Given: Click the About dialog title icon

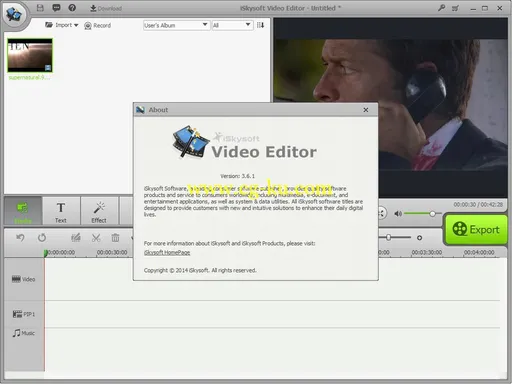Looking at the screenshot, I should (140, 110).
